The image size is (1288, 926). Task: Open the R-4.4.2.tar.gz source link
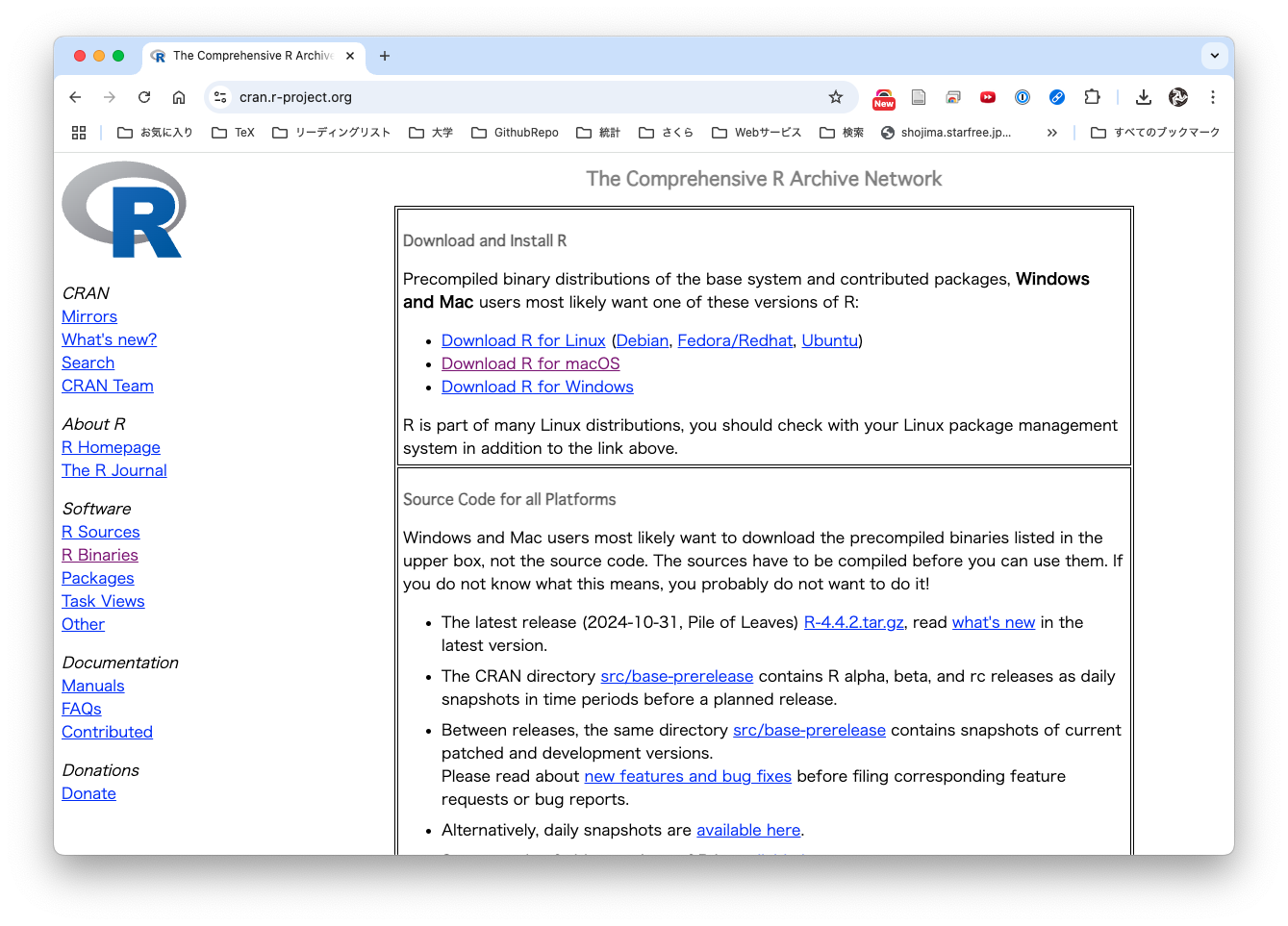pyautogui.click(x=853, y=622)
